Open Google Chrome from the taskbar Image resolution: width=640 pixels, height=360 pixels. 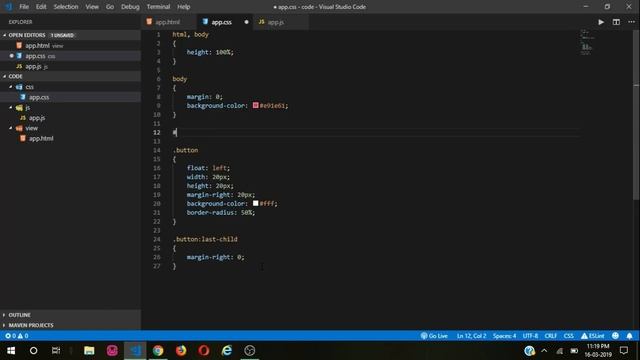coord(158,351)
